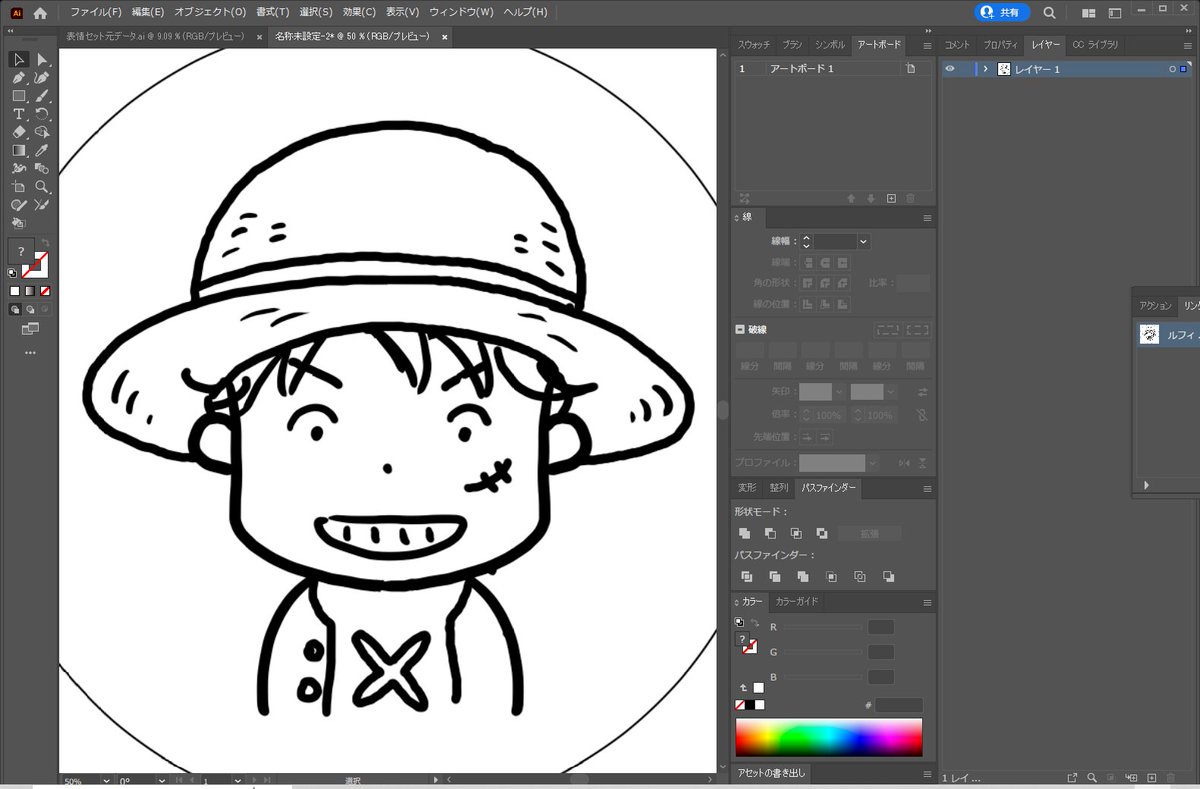Toggle visibility of レイヤー 1
Screen dimensions: 1200x789
tap(950, 69)
